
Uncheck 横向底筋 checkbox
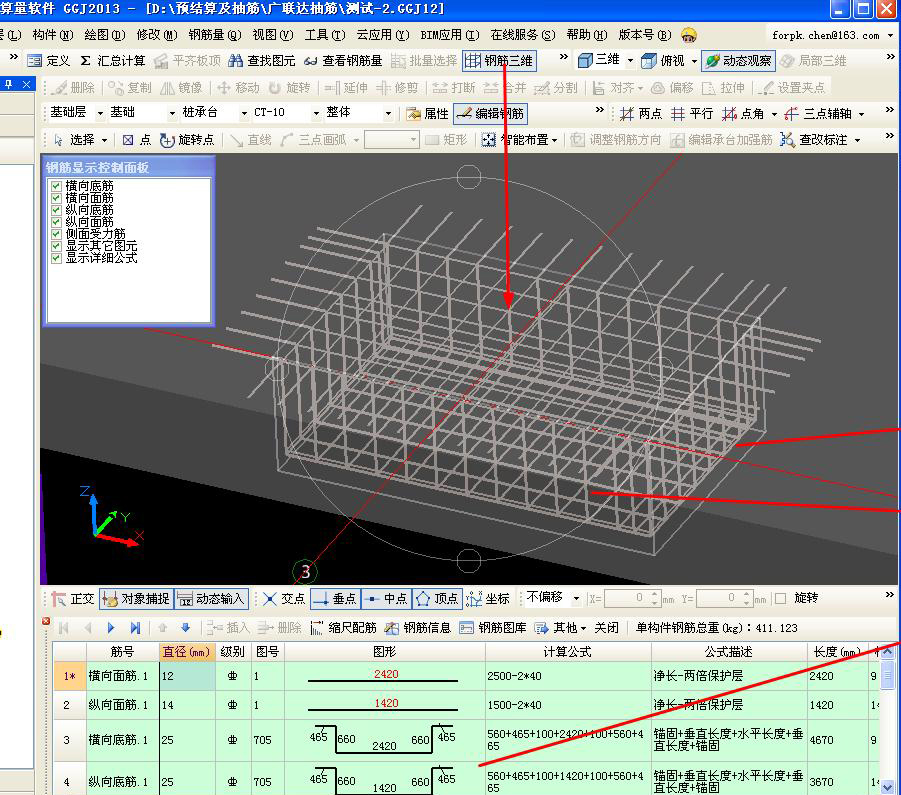pos(56,186)
